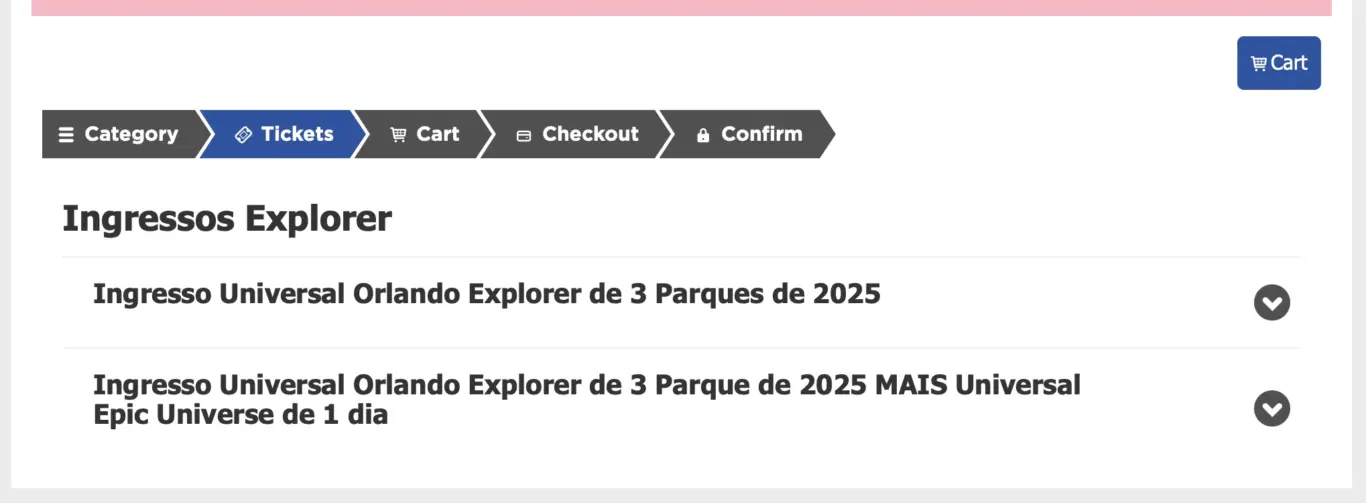Click the 'Epic Universe de 1 dia' text line
The height and width of the screenshot is (503, 1366).
(240, 414)
